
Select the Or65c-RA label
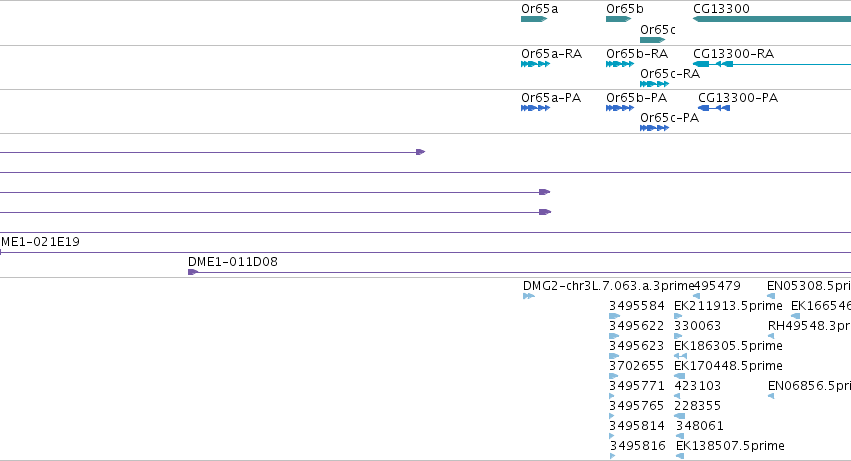point(670,74)
